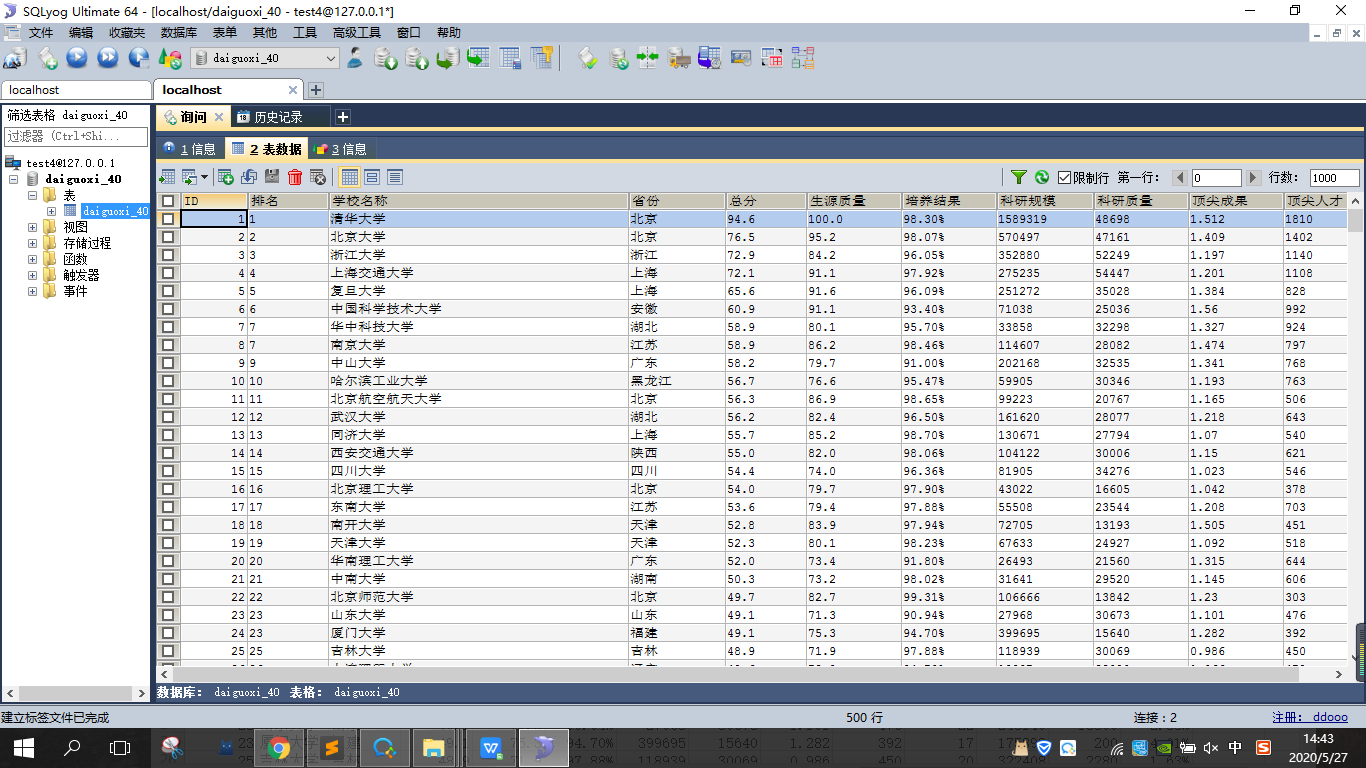Check the row checkbox for 复旦大学
1366x768 pixels.
(x=168, y=291)
